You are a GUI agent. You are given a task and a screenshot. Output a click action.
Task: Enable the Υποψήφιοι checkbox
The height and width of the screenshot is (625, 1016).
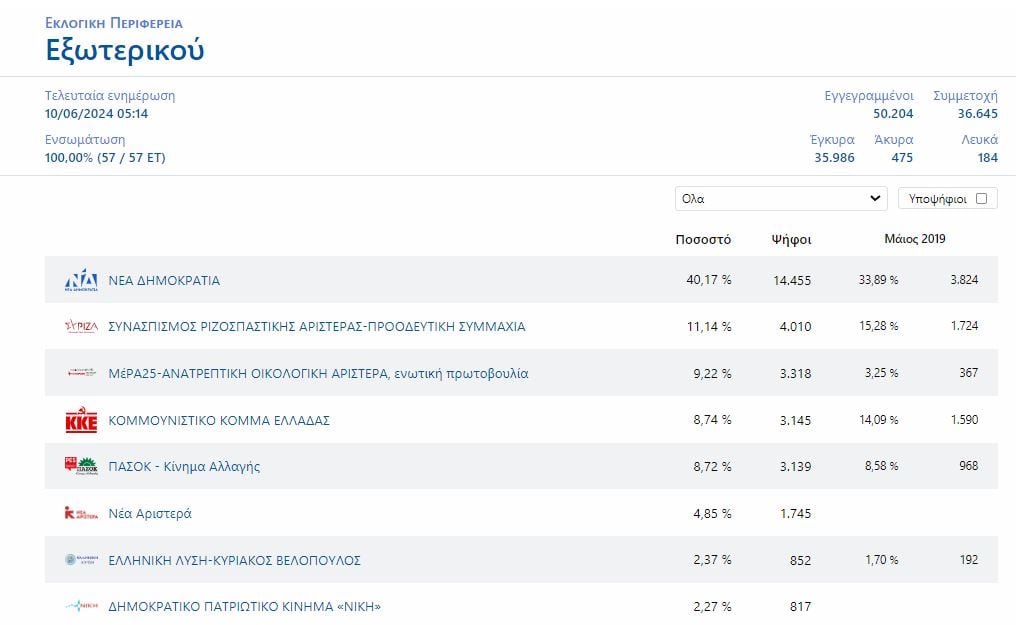tap(981, 199)
